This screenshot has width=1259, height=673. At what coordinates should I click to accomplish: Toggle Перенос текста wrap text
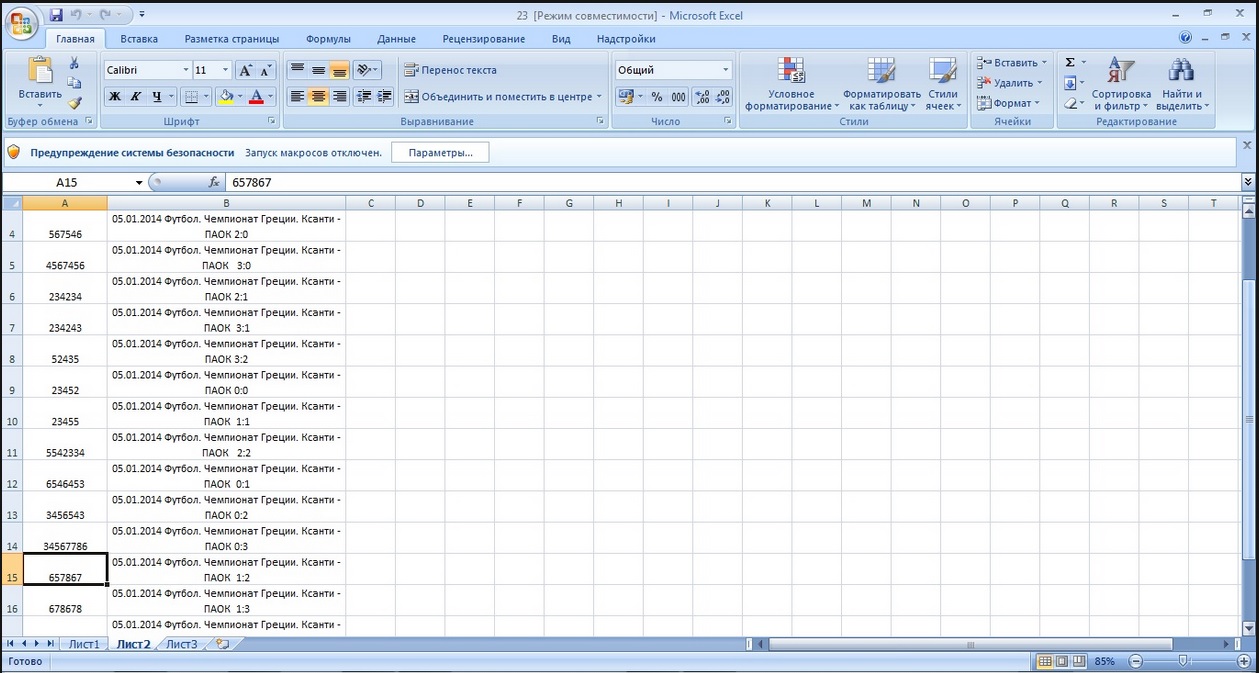(450, 70)
